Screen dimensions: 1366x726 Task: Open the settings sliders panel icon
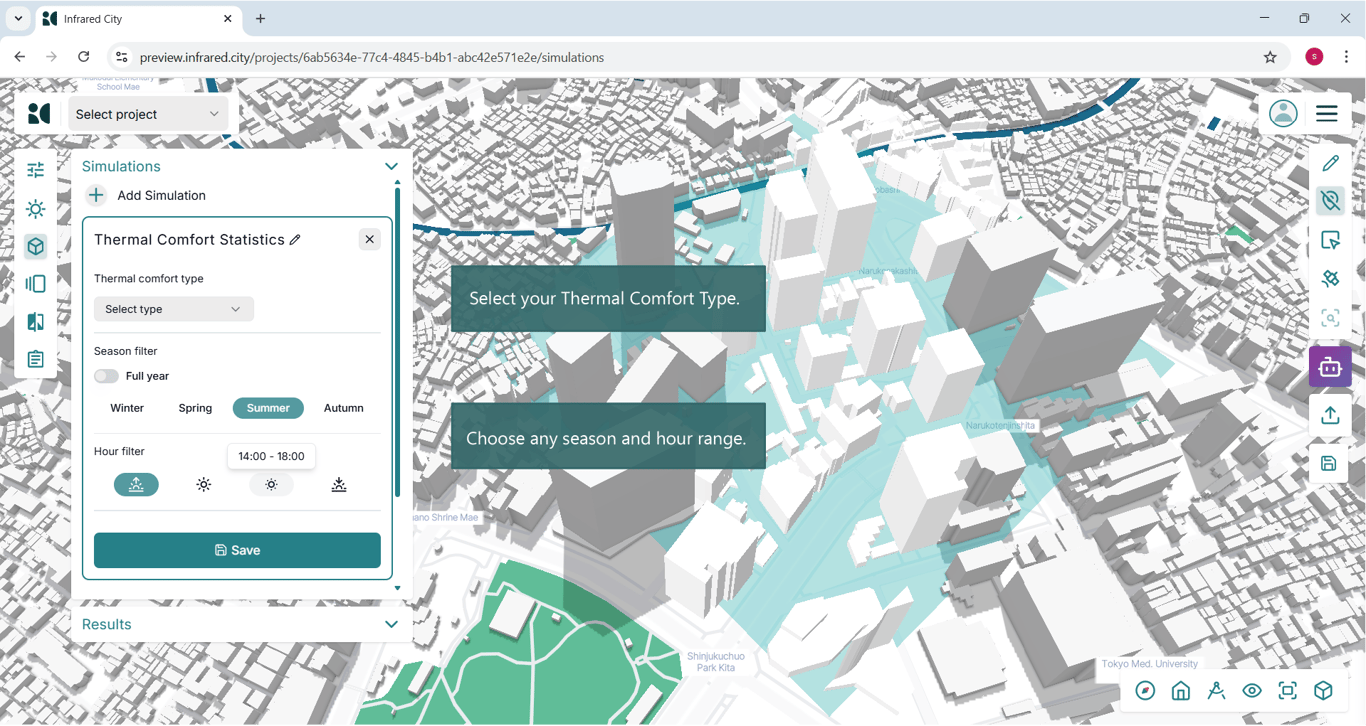[x=36, y=170]
